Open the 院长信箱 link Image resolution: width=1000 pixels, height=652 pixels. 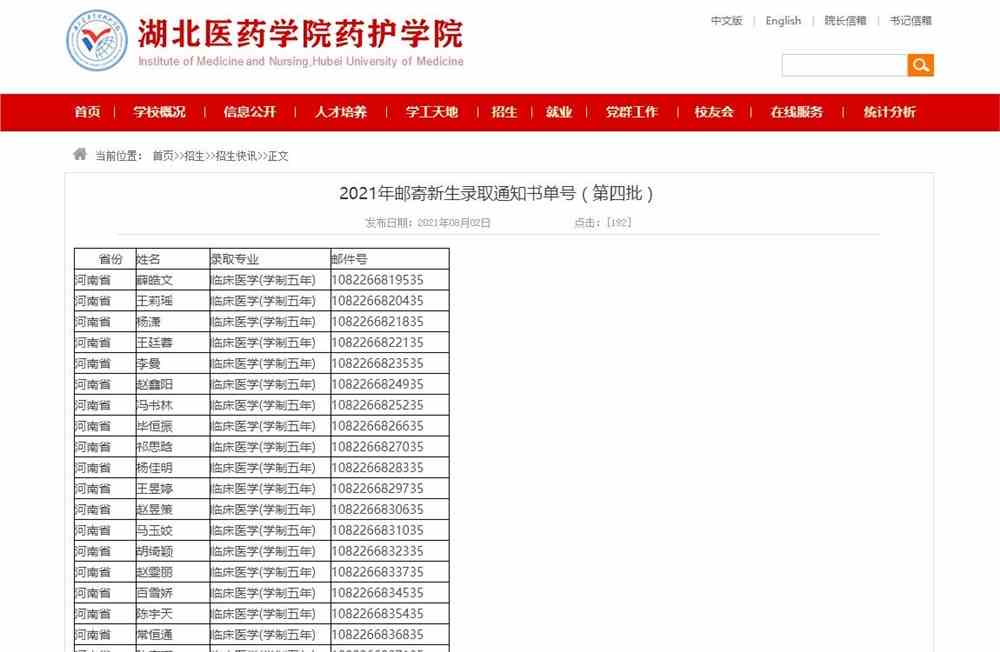845,20
